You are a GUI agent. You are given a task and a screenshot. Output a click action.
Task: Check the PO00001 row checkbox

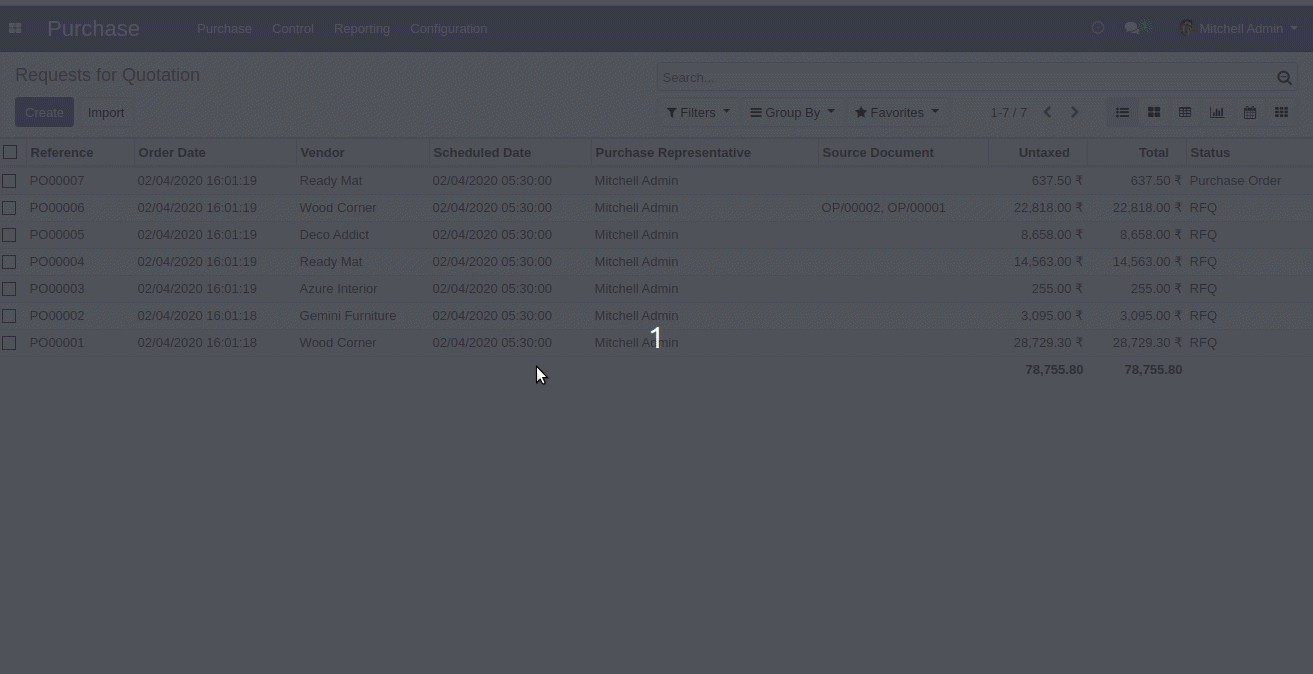[9, 343]
